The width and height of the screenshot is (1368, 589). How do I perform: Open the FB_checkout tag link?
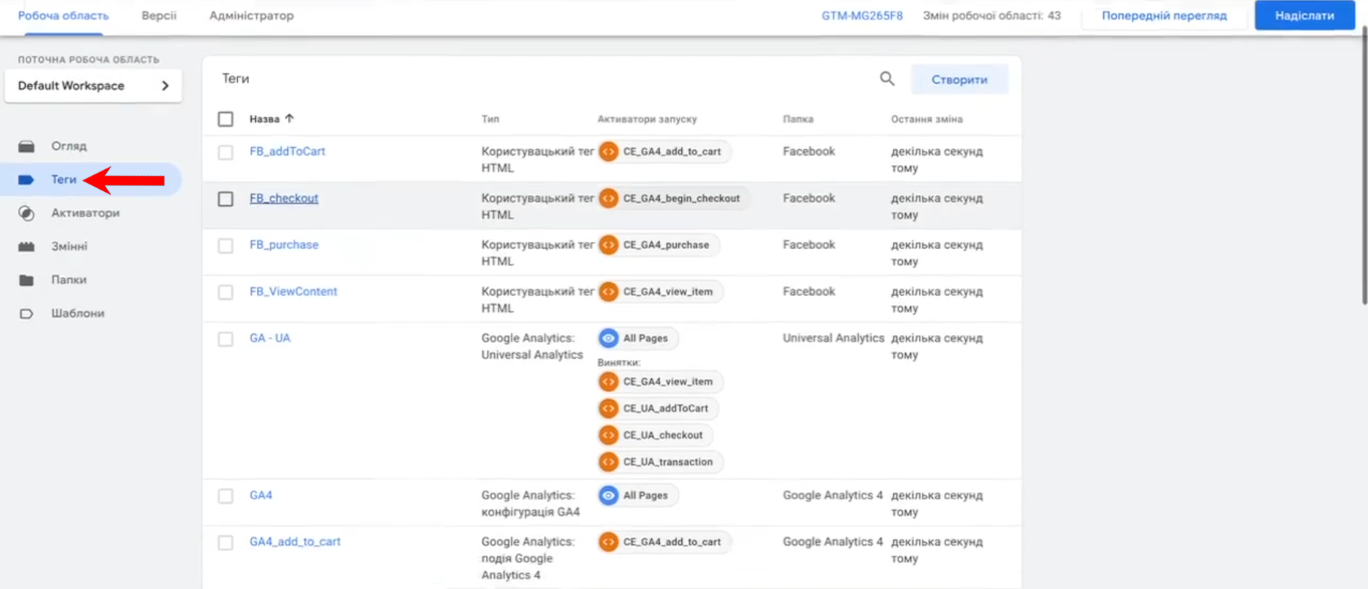284,199
